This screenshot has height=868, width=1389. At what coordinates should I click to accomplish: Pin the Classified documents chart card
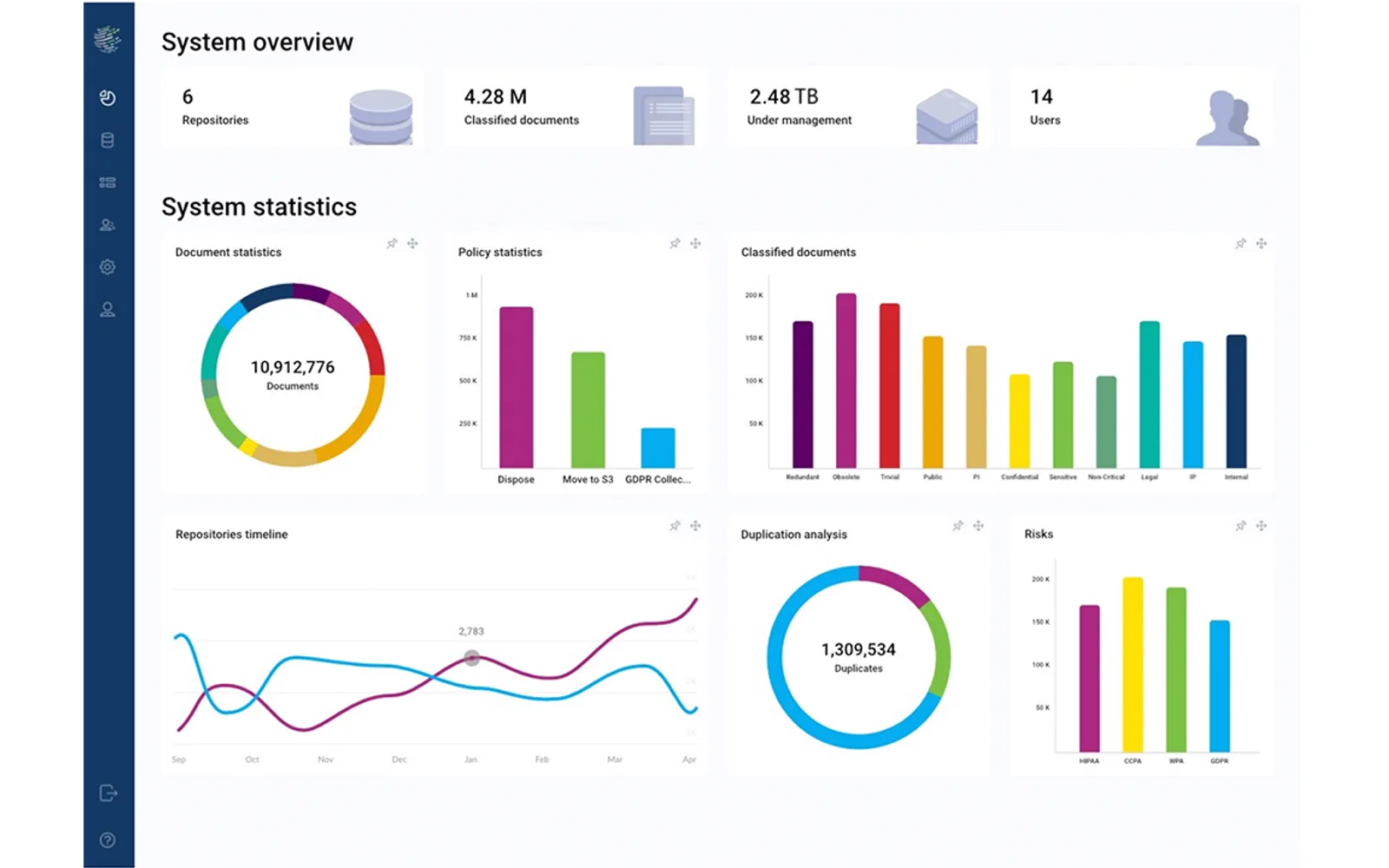click(1241, 244)
